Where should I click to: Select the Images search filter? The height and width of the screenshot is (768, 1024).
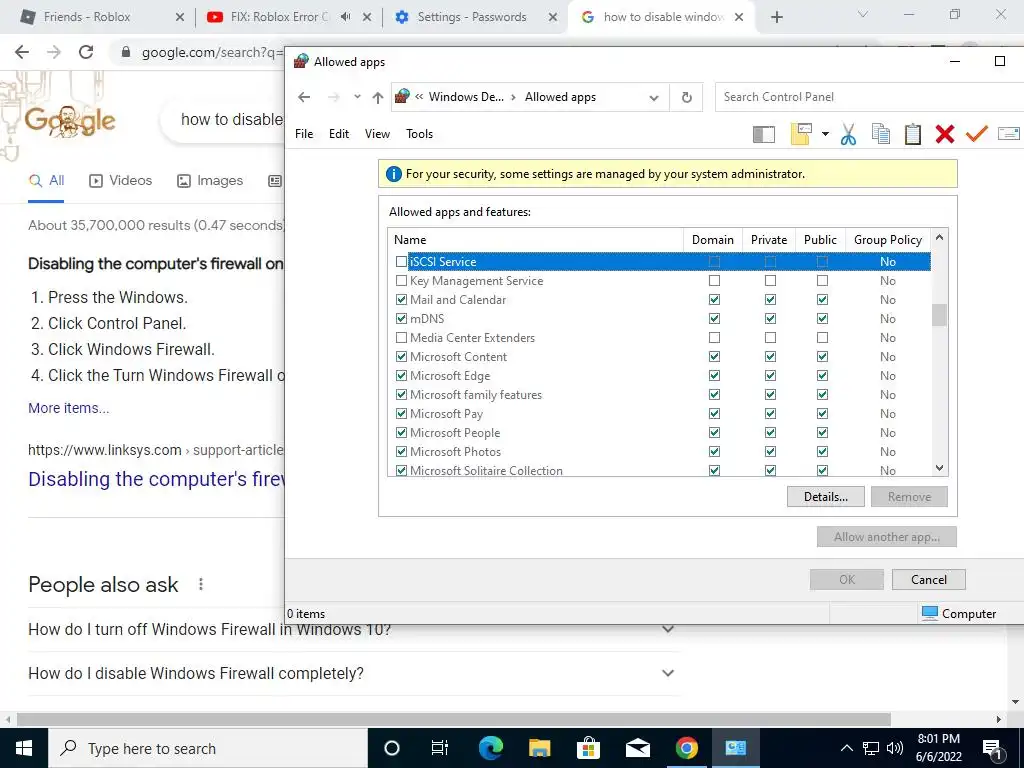tap(210, 181)
